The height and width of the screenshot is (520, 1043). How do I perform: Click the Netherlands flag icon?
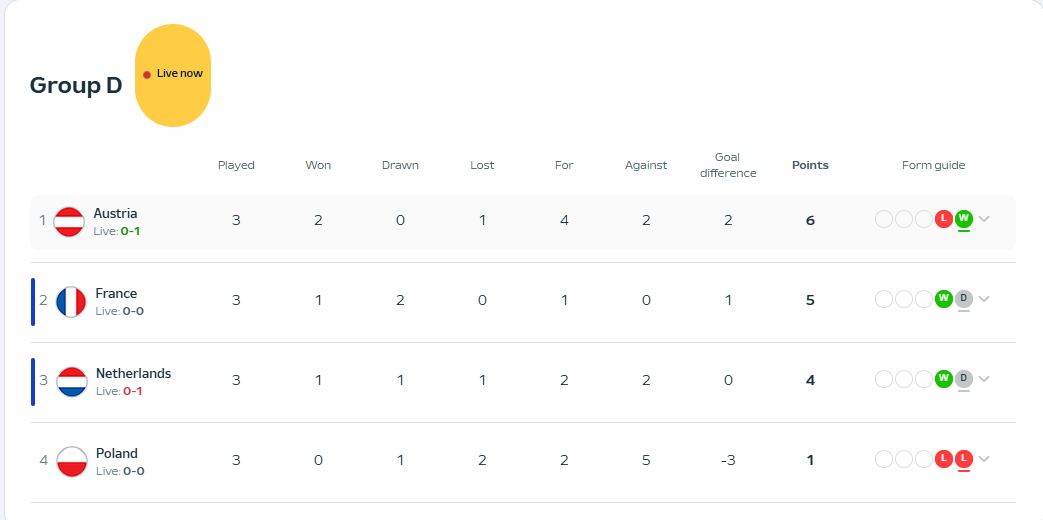[x=71, y=381]
